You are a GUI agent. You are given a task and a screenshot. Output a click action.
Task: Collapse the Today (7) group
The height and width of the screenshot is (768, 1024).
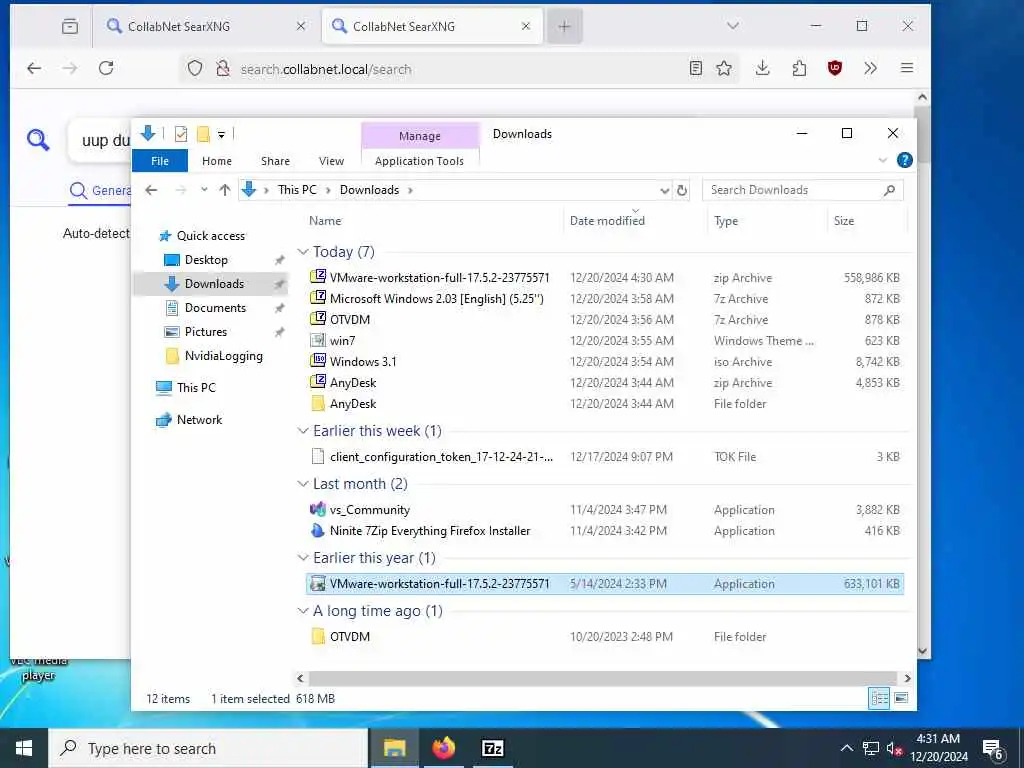pyautogui.click(x=302, y=252)
